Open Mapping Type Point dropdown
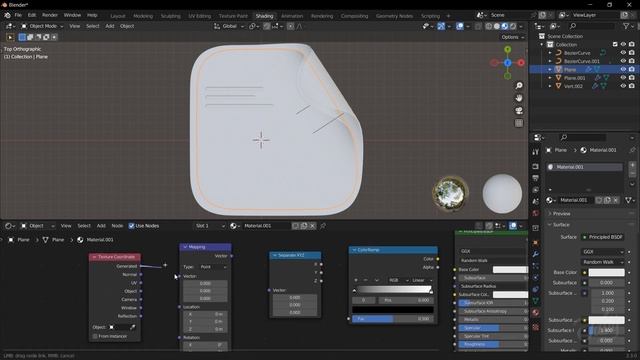The image size is (640, 360). [212, 267]
